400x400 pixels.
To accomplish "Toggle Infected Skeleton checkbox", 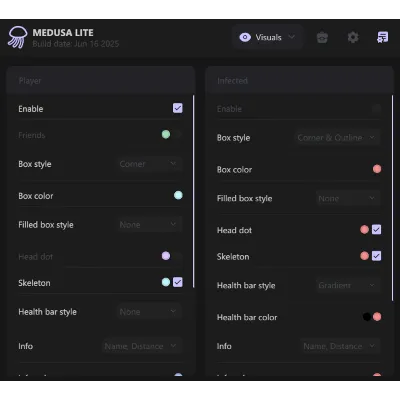I will click(377, 256).
